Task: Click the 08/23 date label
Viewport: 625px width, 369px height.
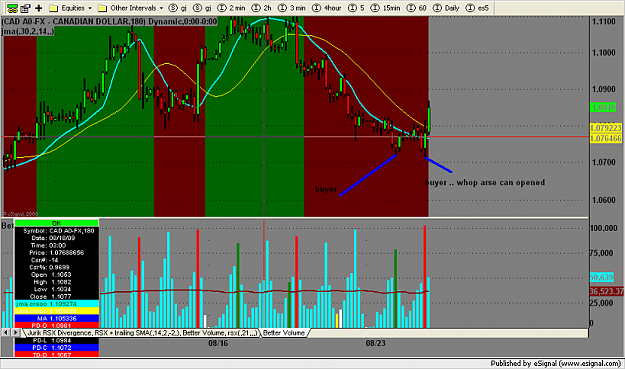Action: pos(375,343)
